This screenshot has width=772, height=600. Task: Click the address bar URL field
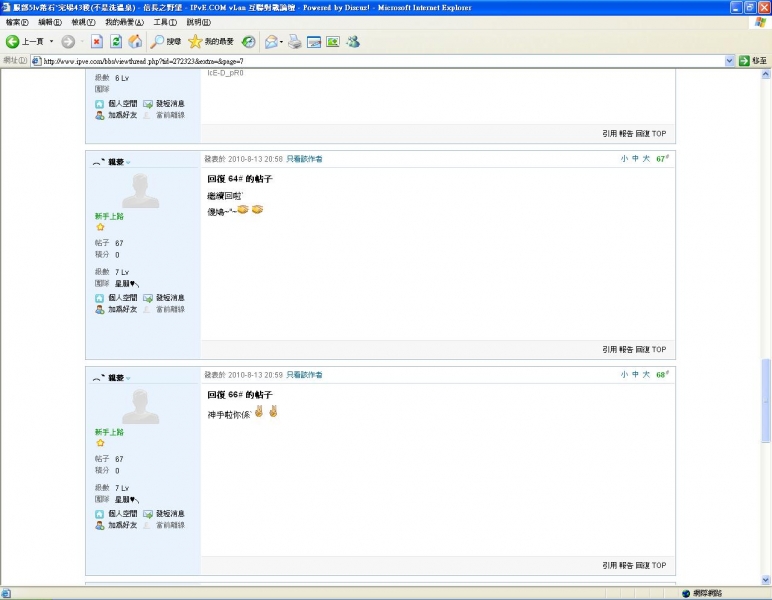380,60
